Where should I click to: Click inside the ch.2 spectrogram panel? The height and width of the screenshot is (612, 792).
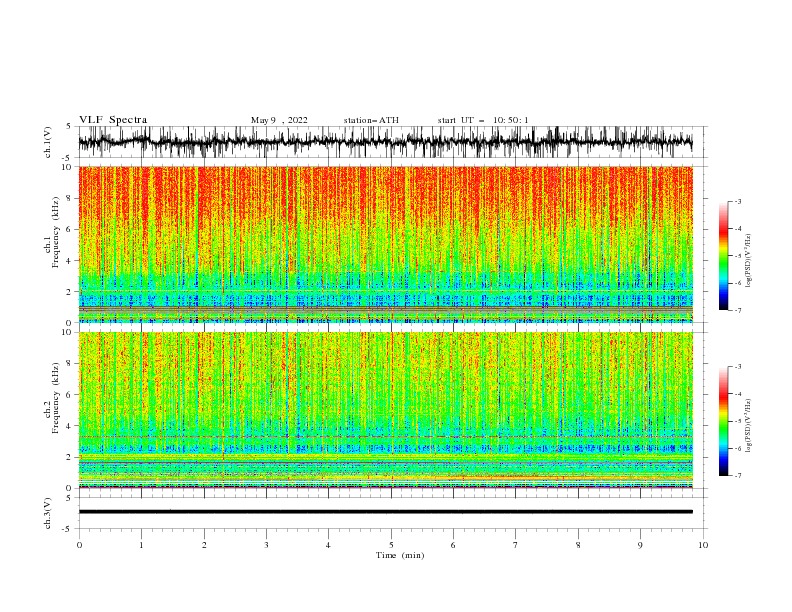(385, 410)
